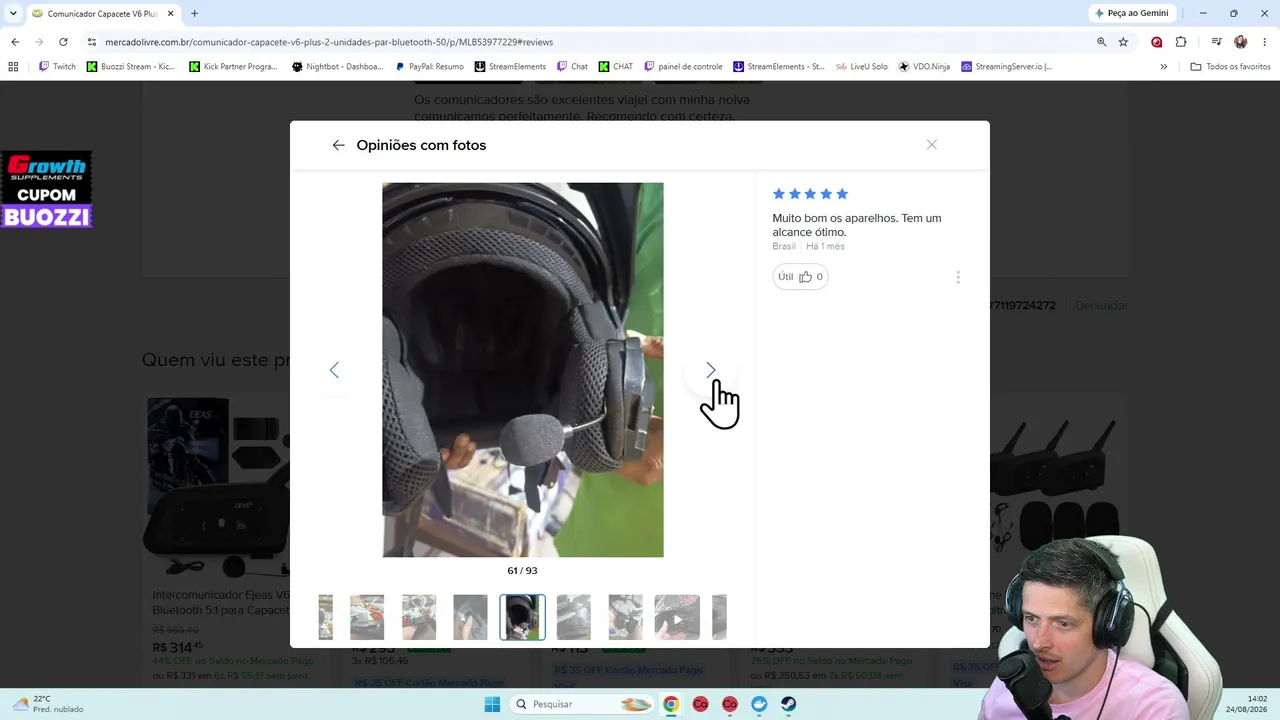
Task: Show the previous review photo
Action: 334,370
